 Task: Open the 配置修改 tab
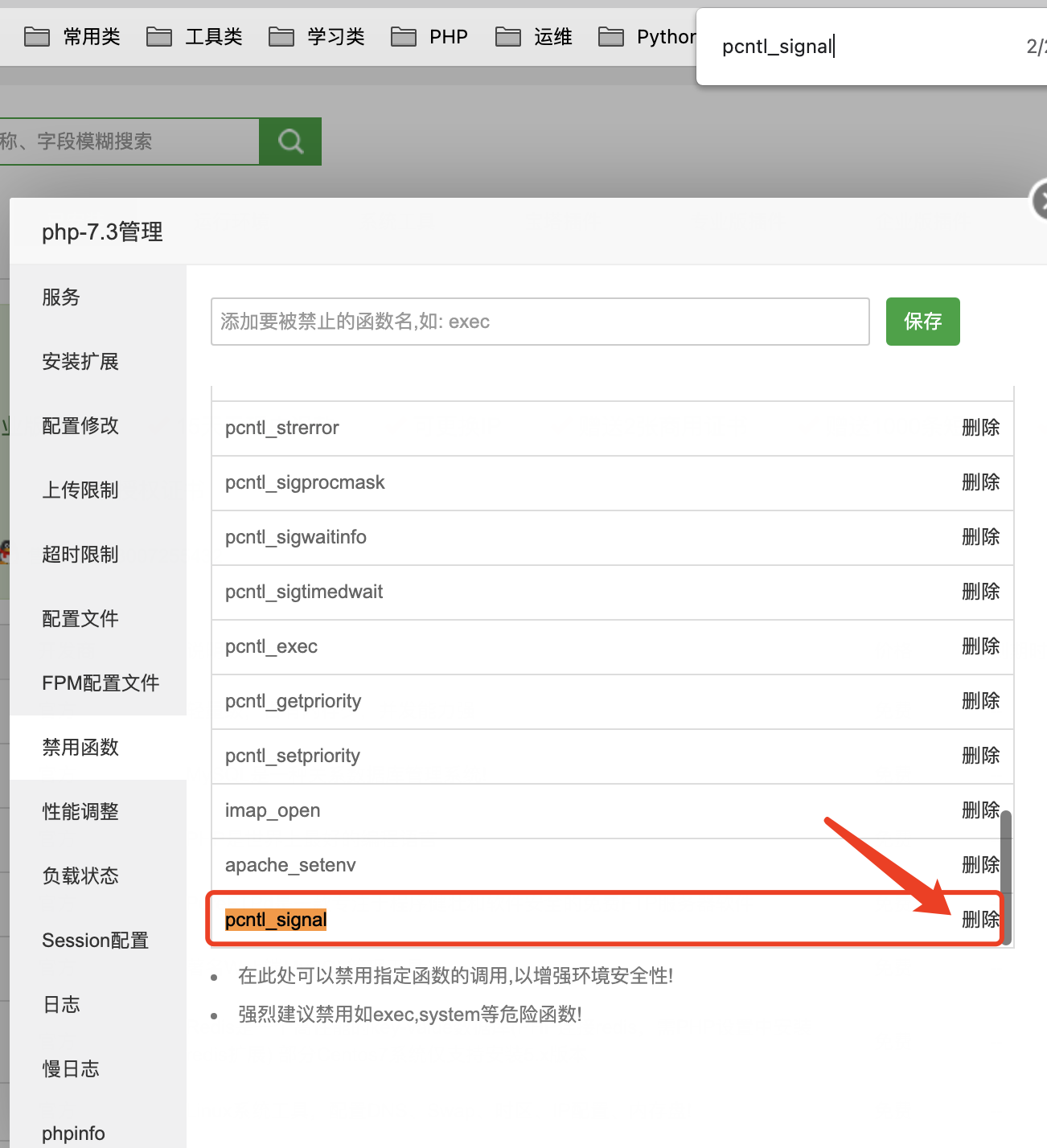pyautogui.click(x=98, y=426)
